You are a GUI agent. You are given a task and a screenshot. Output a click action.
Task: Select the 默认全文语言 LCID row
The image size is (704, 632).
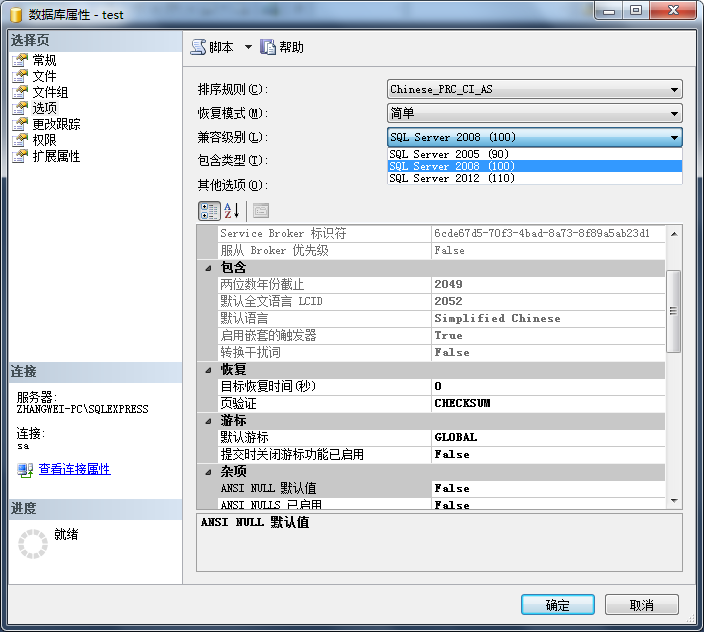(441, 302)
